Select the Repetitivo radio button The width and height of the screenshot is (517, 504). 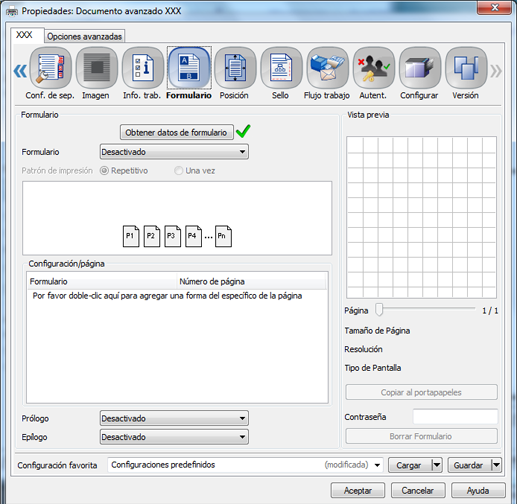pyautogui.click(x=104, y=171)
